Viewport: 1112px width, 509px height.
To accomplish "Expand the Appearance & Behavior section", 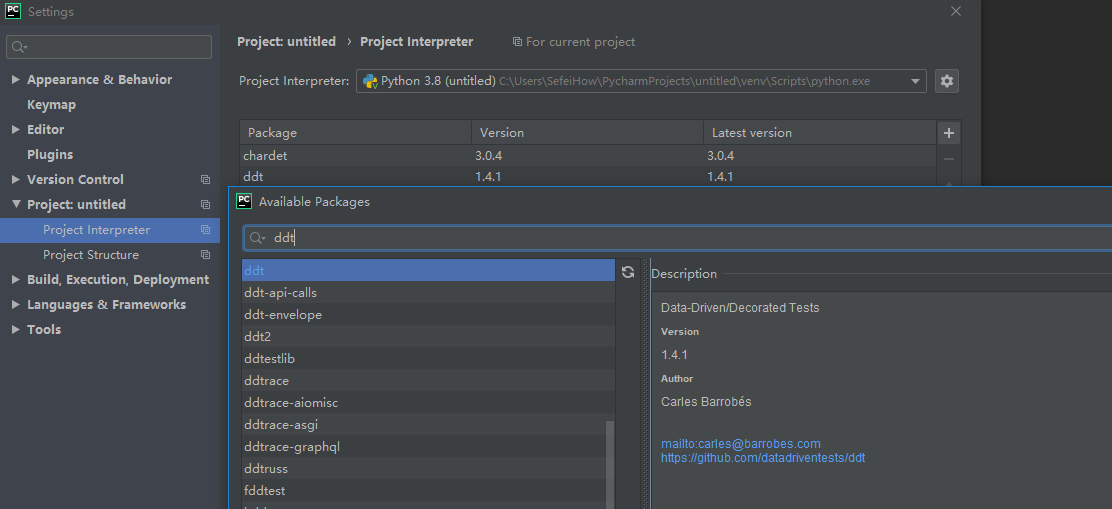I will [x=16, y=80].
